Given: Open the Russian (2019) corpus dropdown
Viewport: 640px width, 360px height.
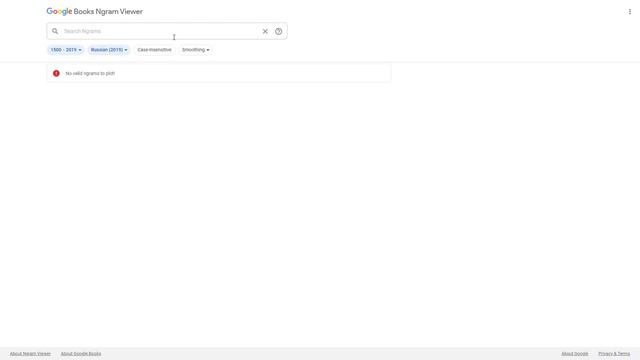Looking at the screenshot, I should pos(109,50).
